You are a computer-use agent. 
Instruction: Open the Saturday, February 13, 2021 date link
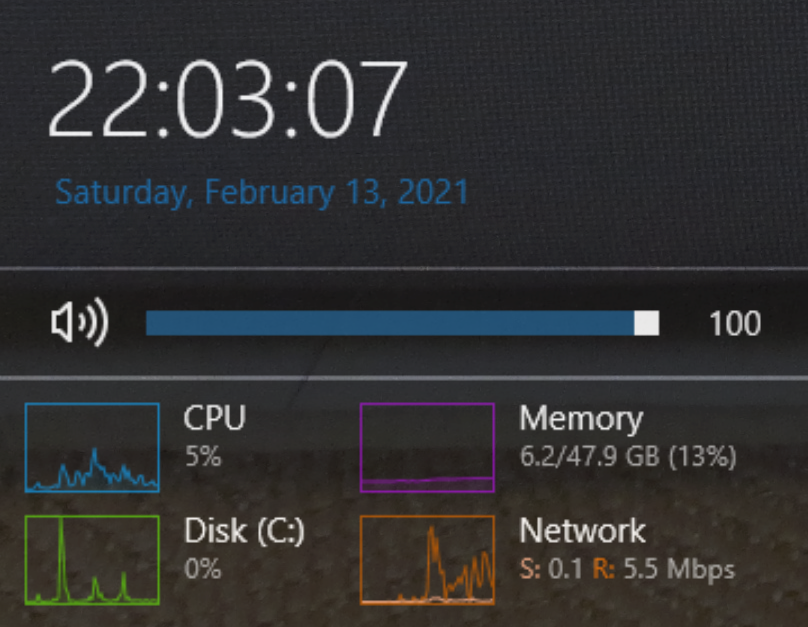tap(262, 192)
